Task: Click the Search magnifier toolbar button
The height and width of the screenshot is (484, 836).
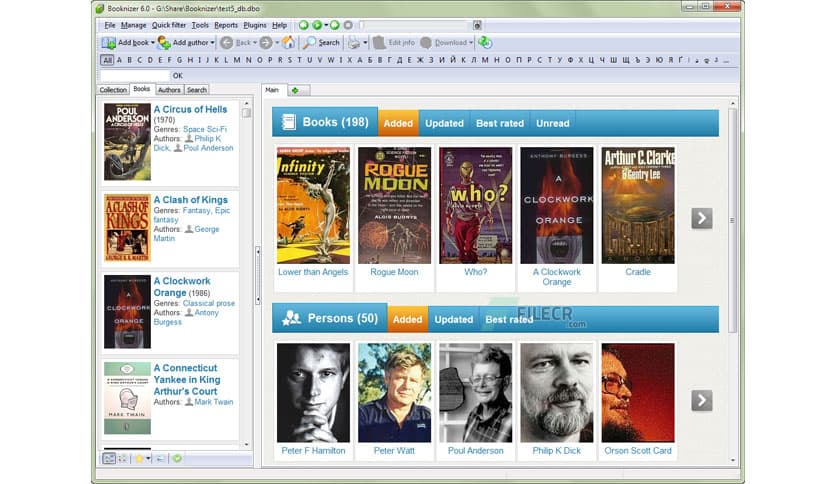Action: [x=321, y=43]
